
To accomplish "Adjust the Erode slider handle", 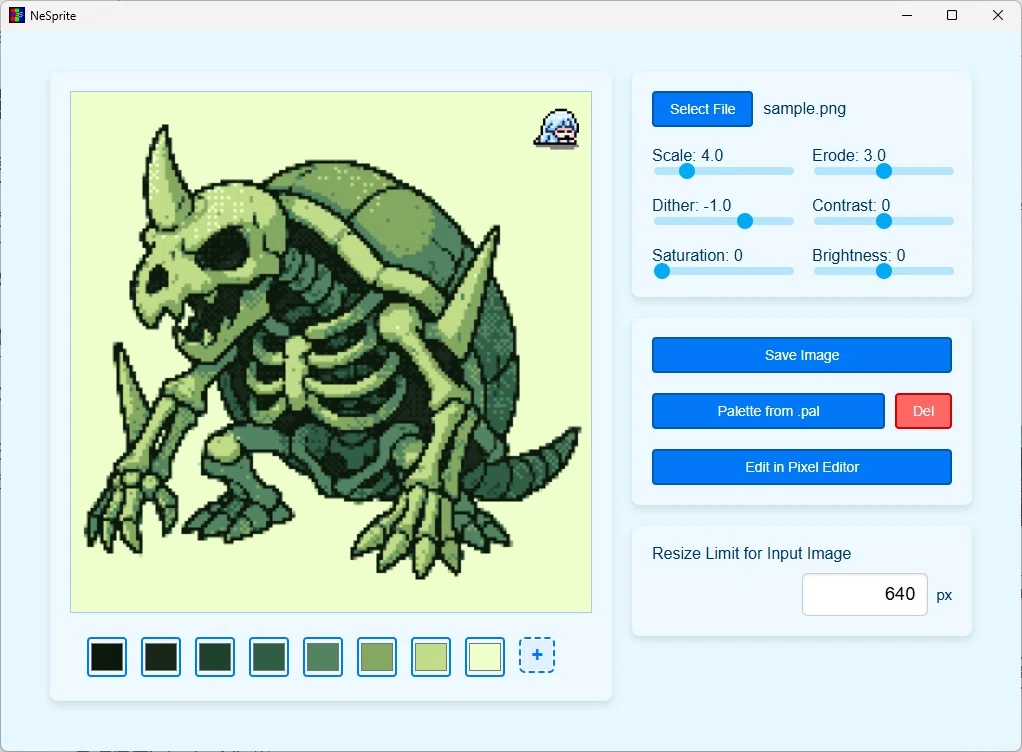I will pyautogui.click(x=883, y=171).
